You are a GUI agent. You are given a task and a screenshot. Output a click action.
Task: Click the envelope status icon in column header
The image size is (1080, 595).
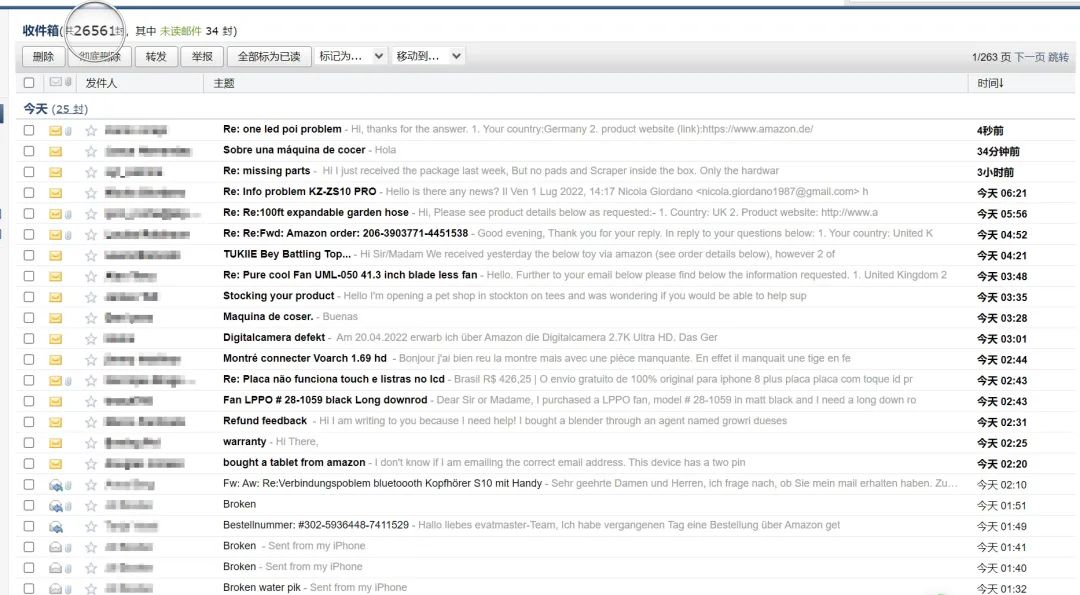[56, 82]
